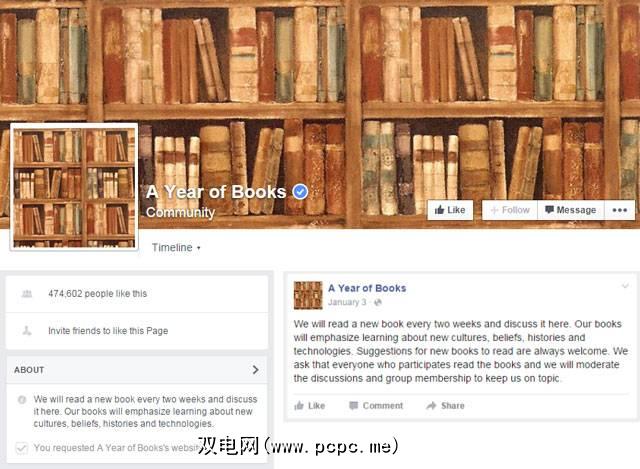
Task: Click the thumbs-up Like button on cover
Action: tap(450, 210)
